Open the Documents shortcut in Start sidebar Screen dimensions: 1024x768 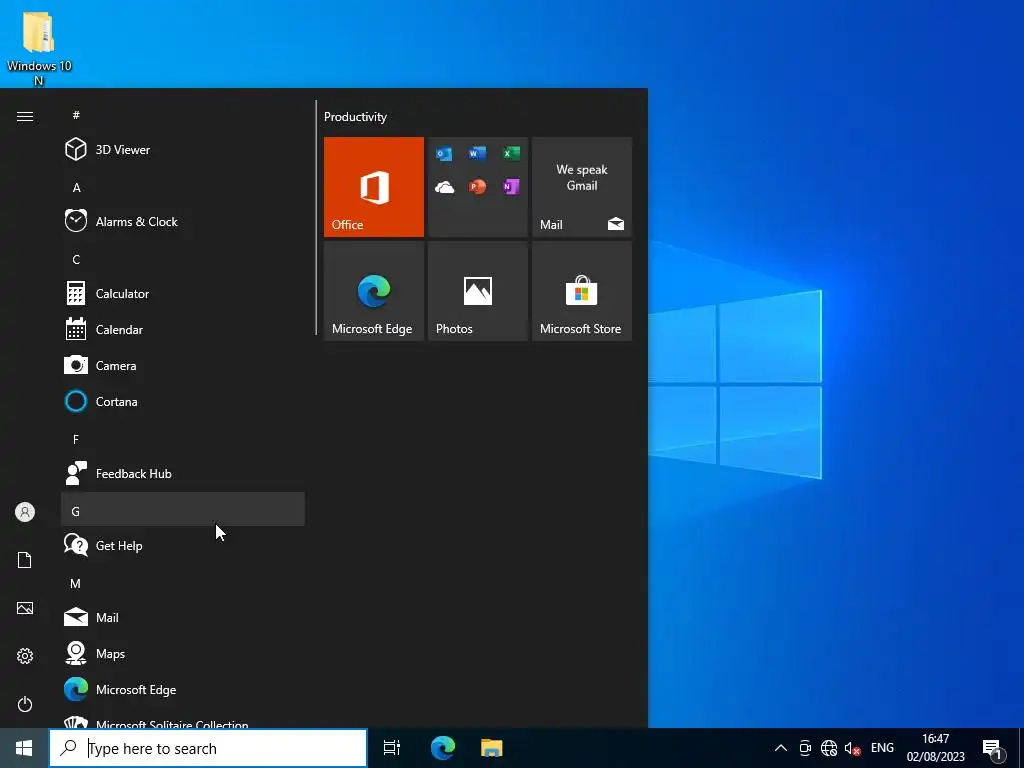[25, 560]
